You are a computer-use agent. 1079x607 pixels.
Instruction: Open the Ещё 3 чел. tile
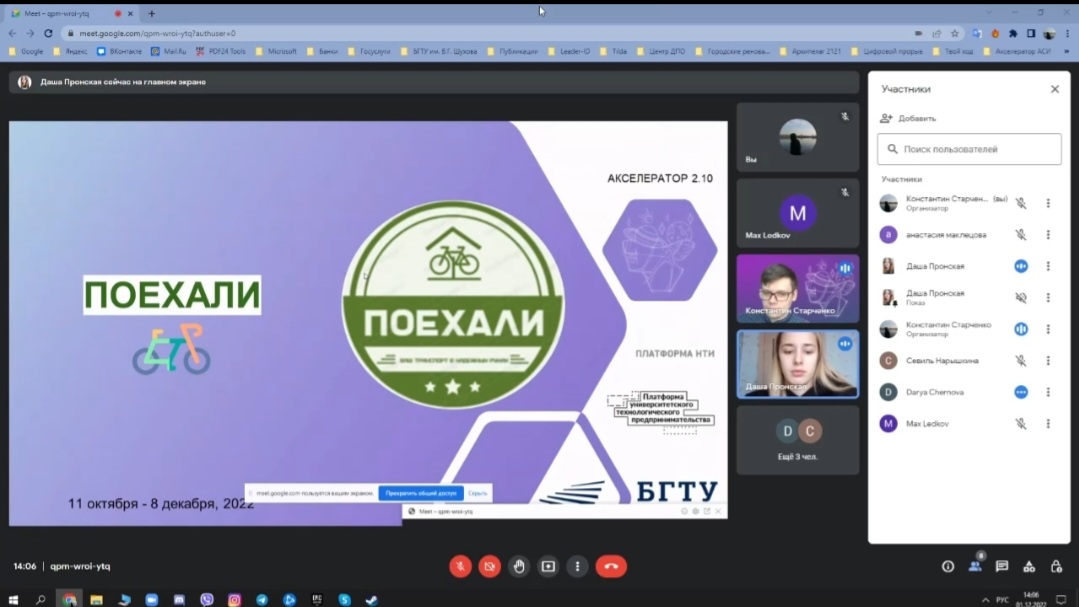coord(798,440)
